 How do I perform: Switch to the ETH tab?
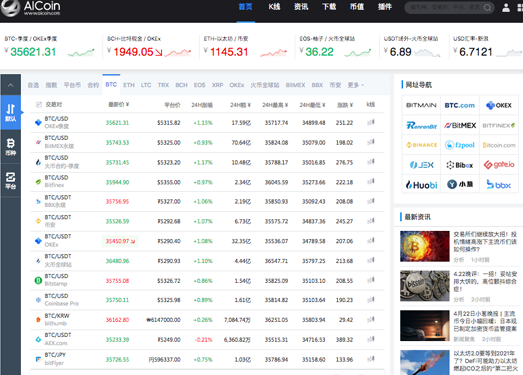tap(129, 85)
